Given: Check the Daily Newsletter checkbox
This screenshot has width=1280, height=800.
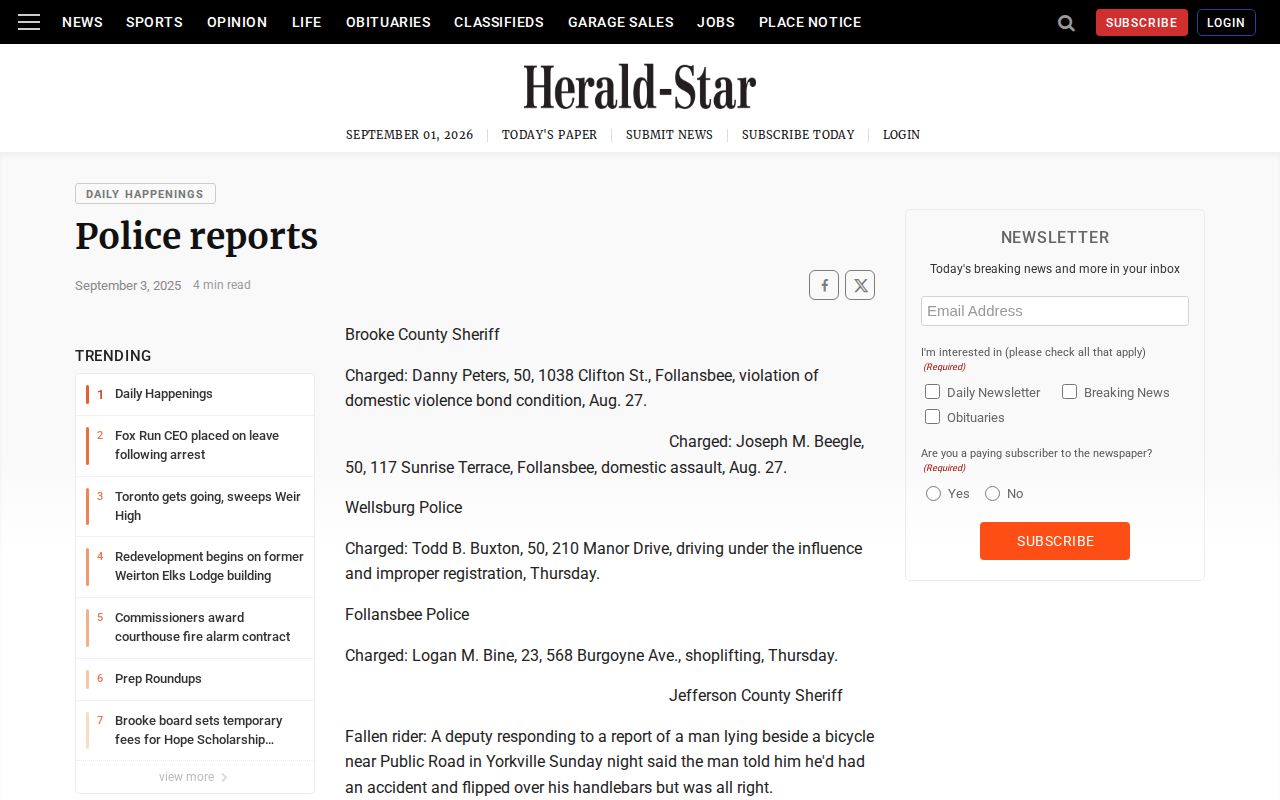Looking at the screenshot, I should tap(932, 392).
